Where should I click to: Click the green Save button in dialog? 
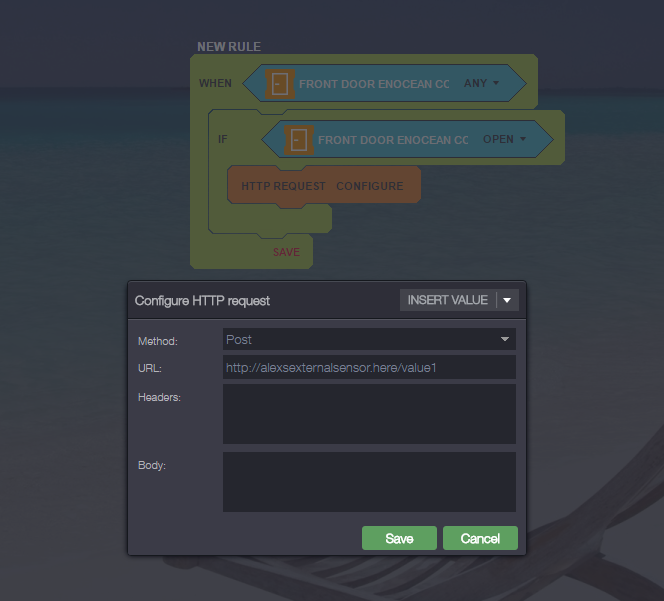pyautogui.click(x=399, y=538)
